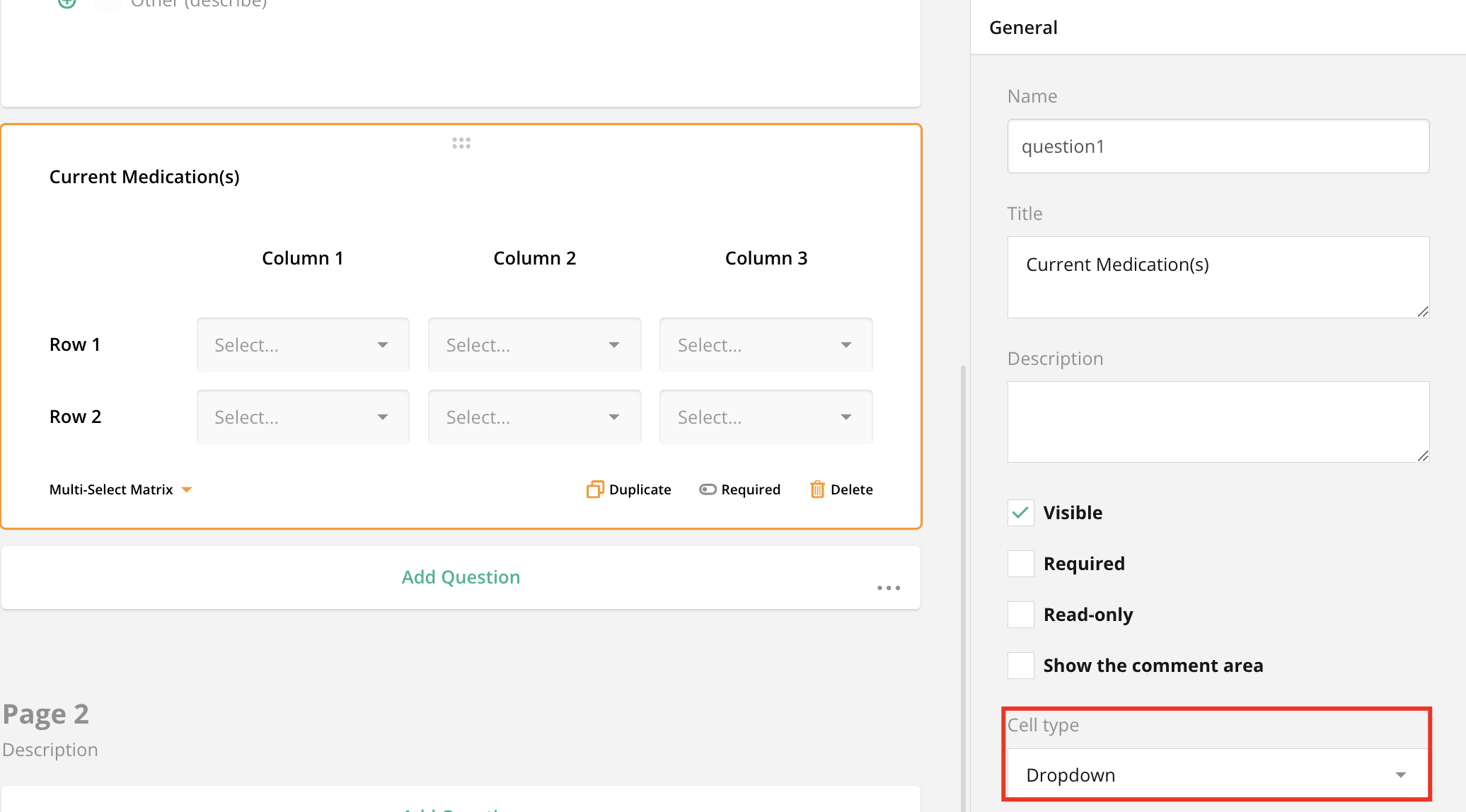Click the Title textarea resize grip
The width and height of the screenshot is (1466, 812).
pyautogui.click(x=1423, y=311)
